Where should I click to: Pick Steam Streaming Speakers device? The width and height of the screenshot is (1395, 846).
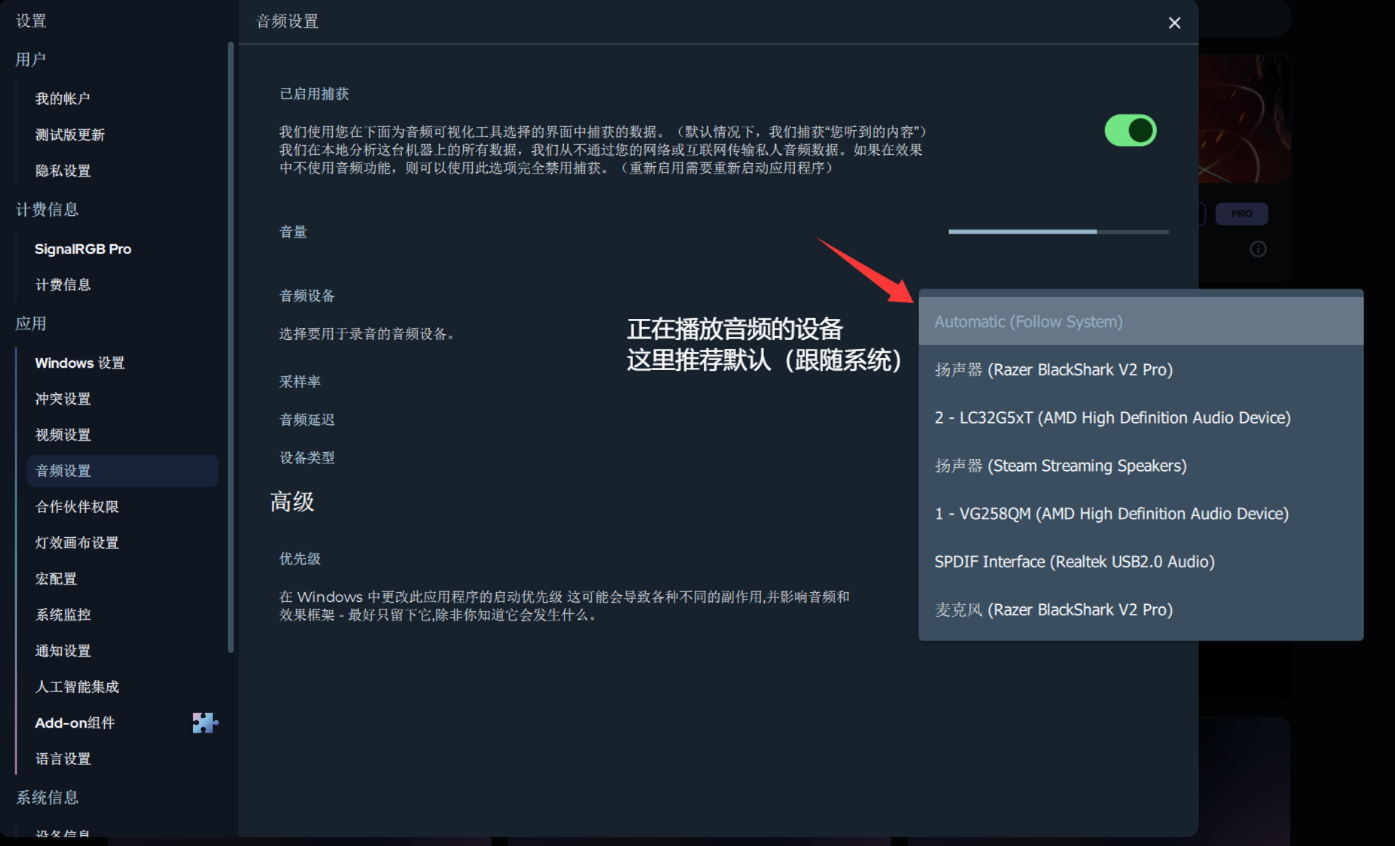click(x=1140, y=466)
